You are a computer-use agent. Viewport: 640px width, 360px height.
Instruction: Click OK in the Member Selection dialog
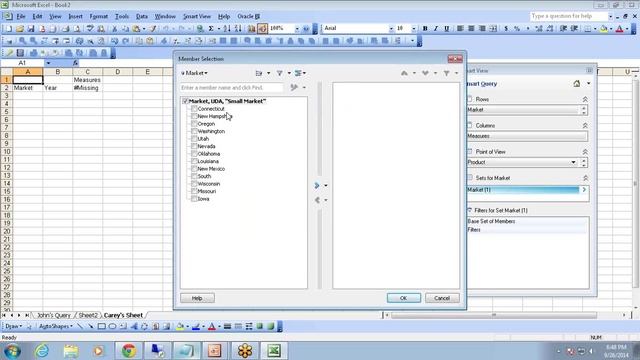404,298
